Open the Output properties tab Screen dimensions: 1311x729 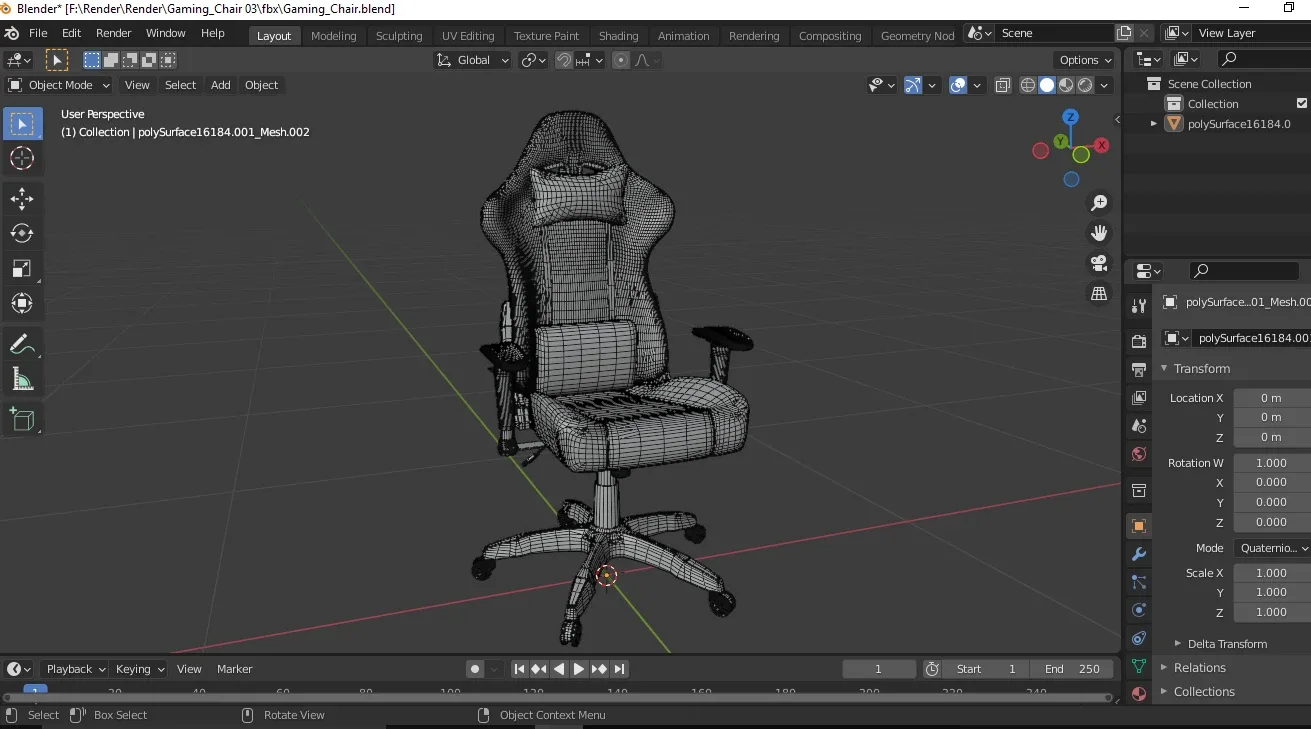coord(1138,369)
